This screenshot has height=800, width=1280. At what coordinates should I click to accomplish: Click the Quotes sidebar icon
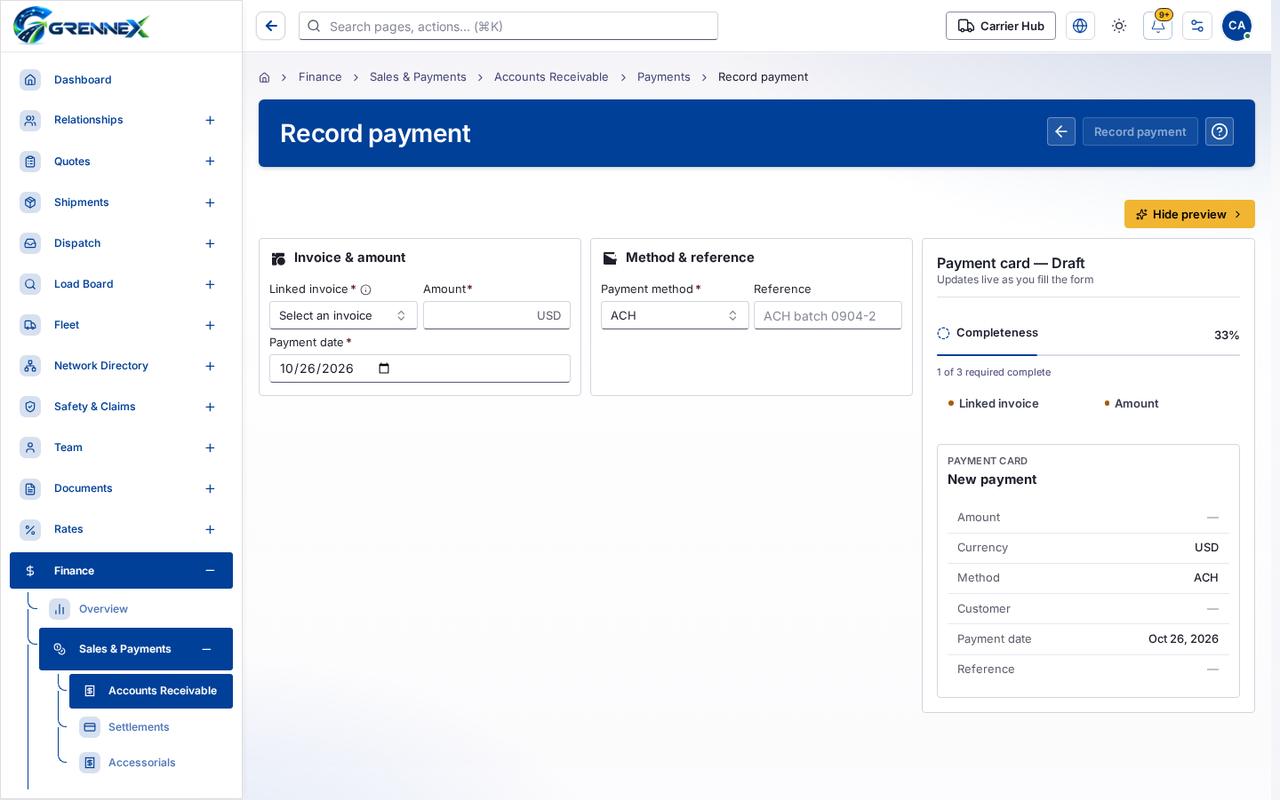(x=30, y=161)
